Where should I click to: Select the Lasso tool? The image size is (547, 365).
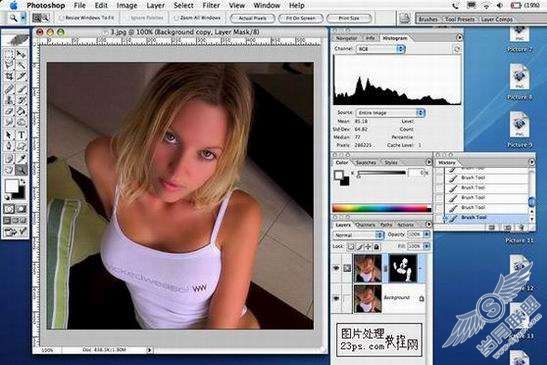(9, 65)
